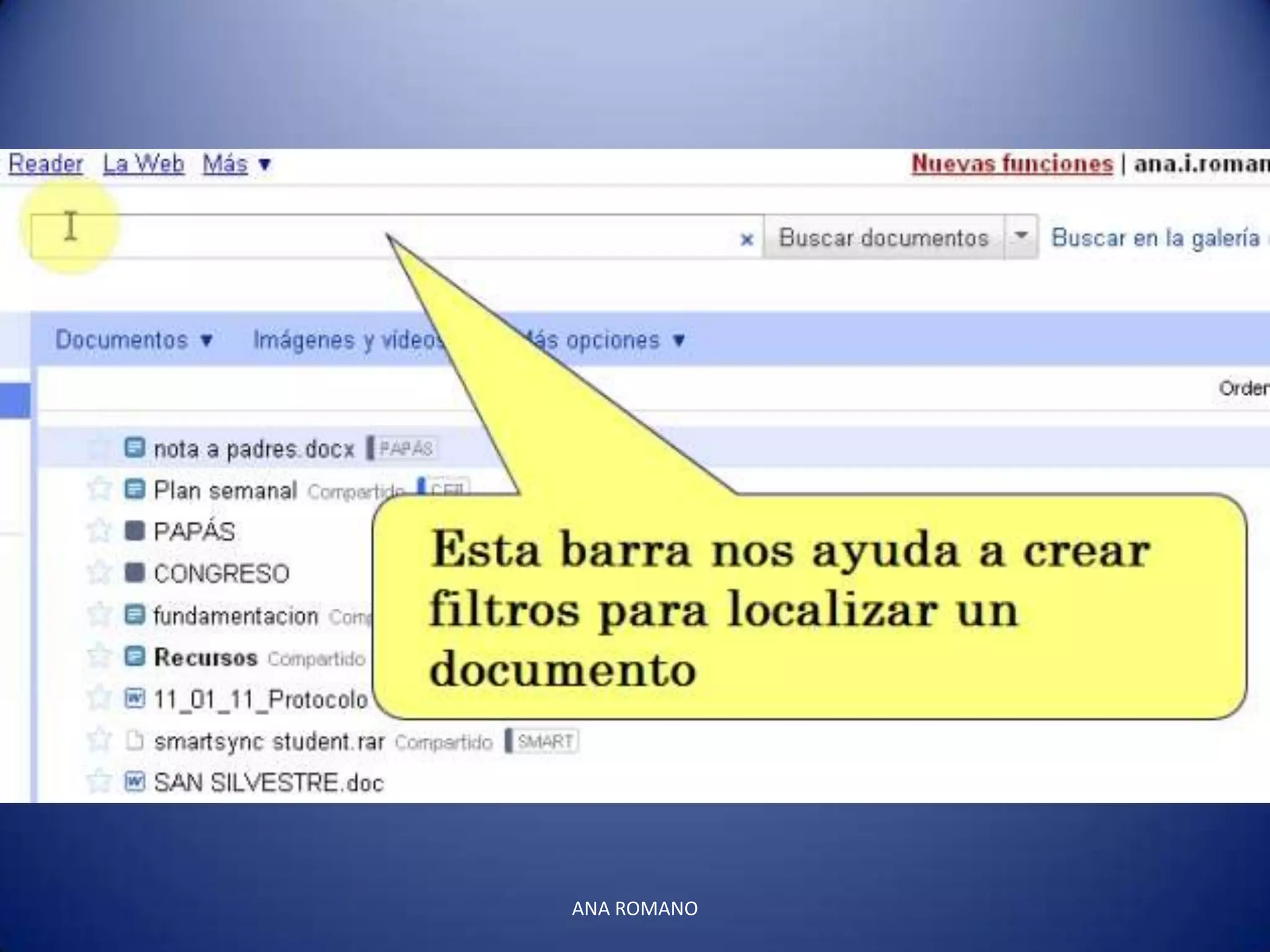Click the CONGRESO folder icon
Screen dimensions: 1270x952
(135, 573)
